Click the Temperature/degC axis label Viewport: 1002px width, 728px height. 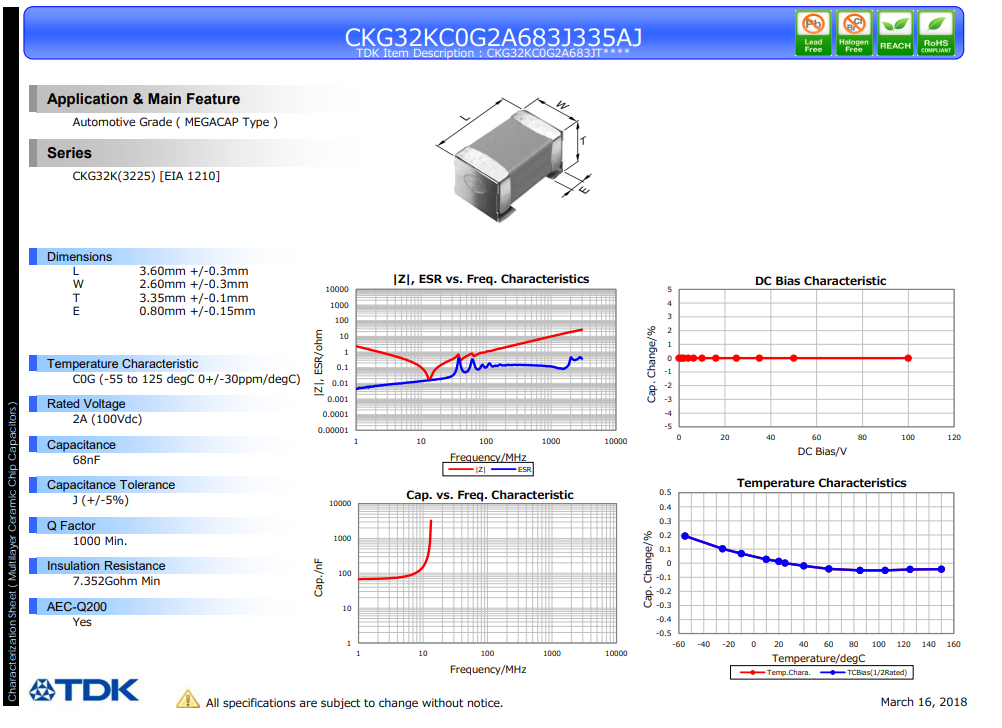click(x=819, y=658)
